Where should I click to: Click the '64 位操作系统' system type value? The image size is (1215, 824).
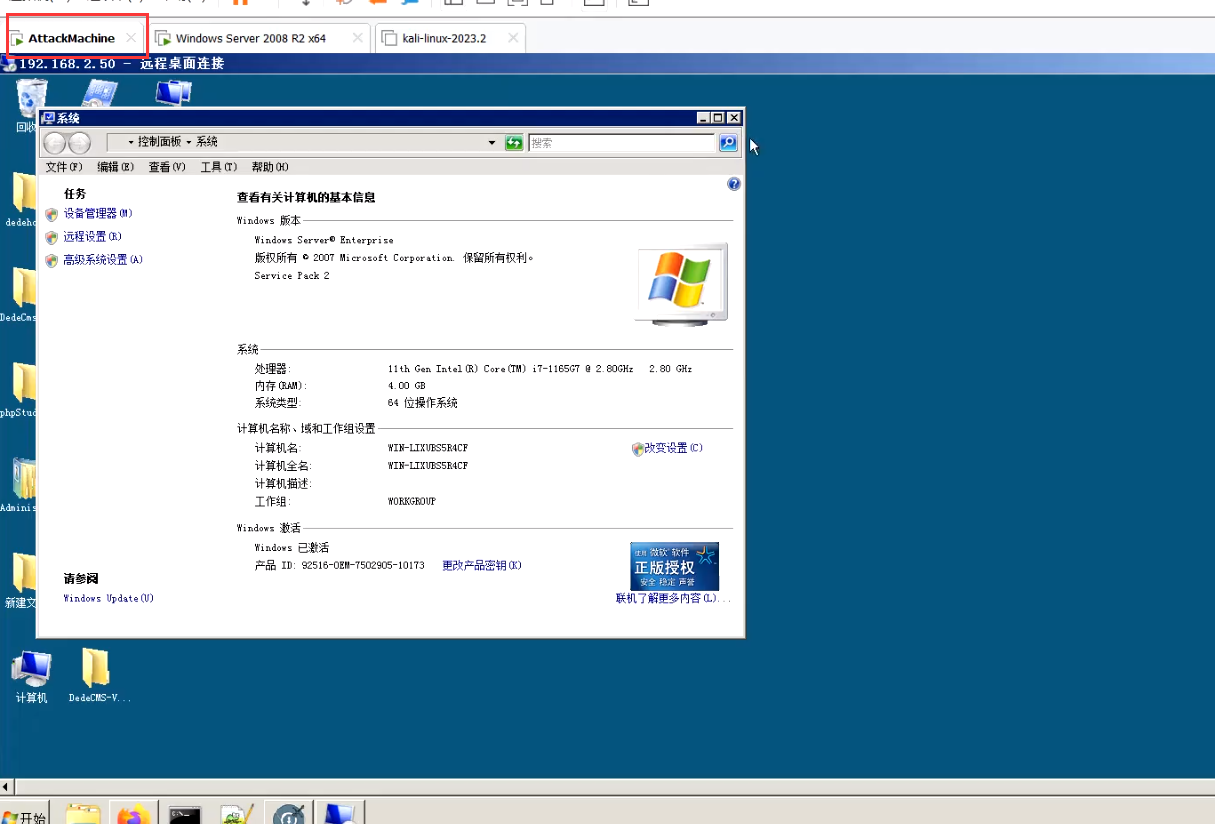pos(423,403)
